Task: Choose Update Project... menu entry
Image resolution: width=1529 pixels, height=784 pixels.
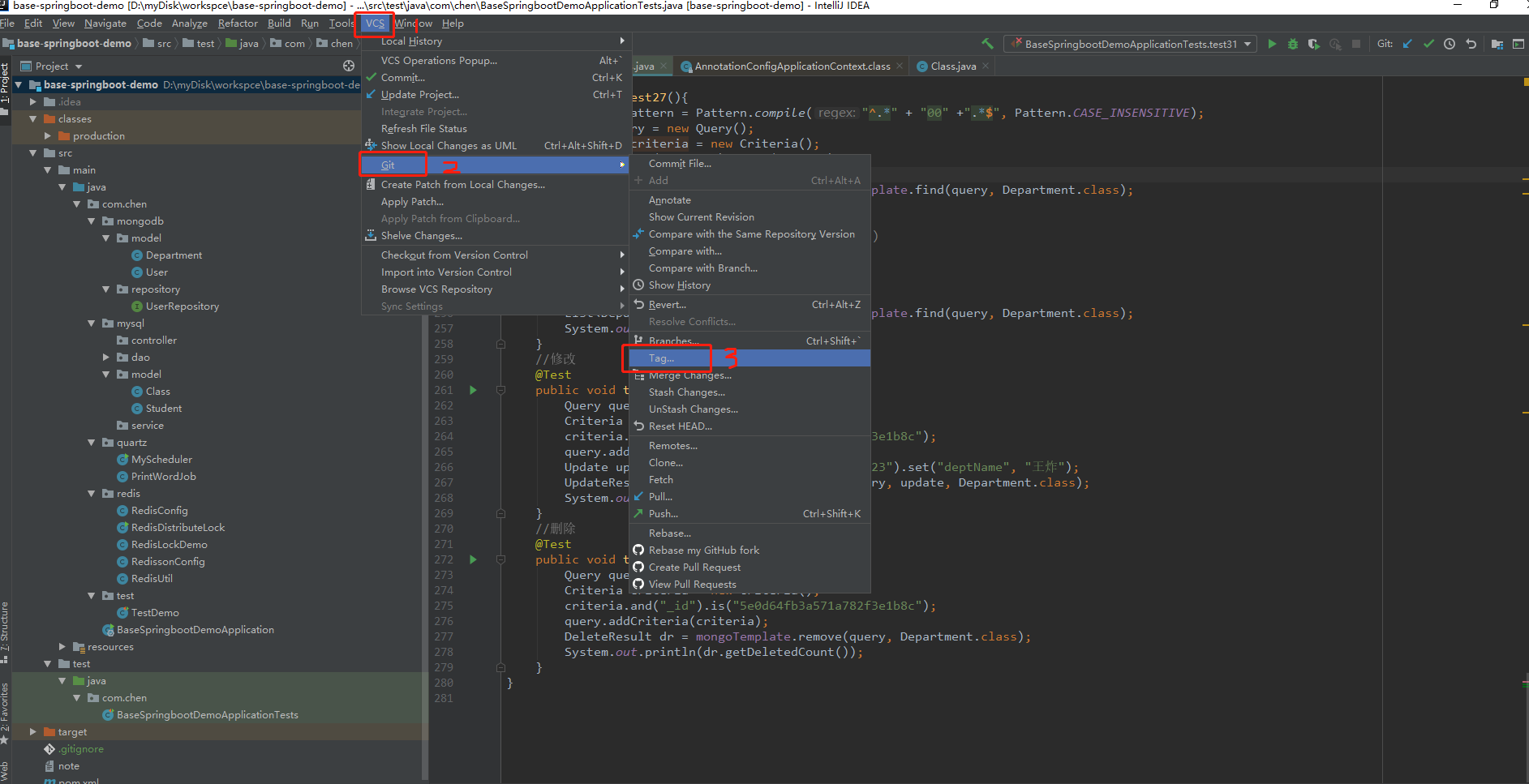Action: [495, 94]
